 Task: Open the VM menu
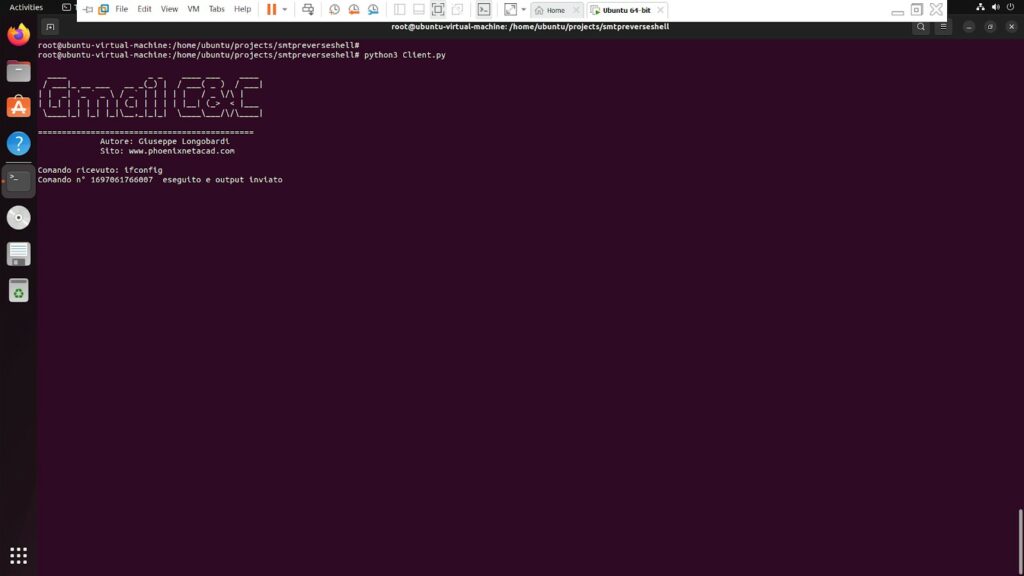point(193,9)
